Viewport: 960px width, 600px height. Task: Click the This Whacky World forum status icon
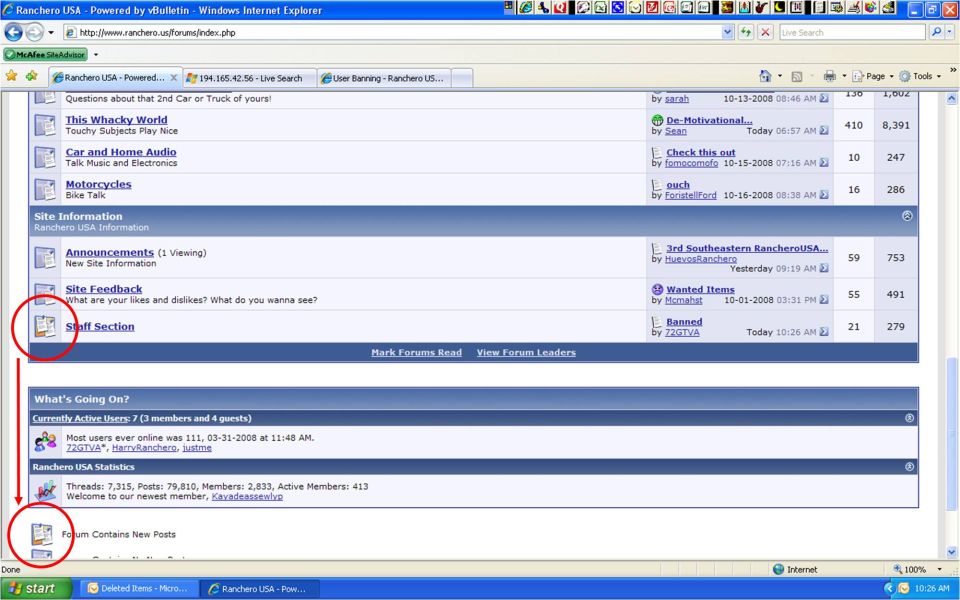coord(45,125)
